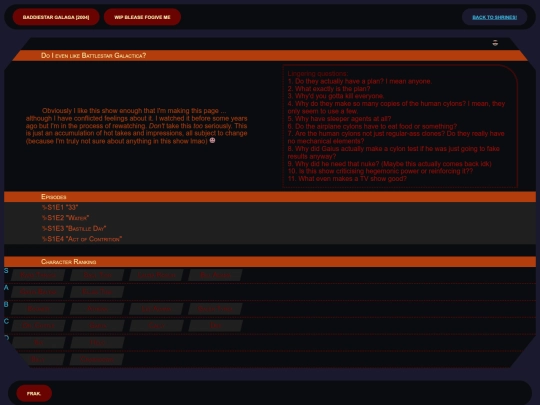
Task: Select the Gaeta character tile
Action: point(97,325)
